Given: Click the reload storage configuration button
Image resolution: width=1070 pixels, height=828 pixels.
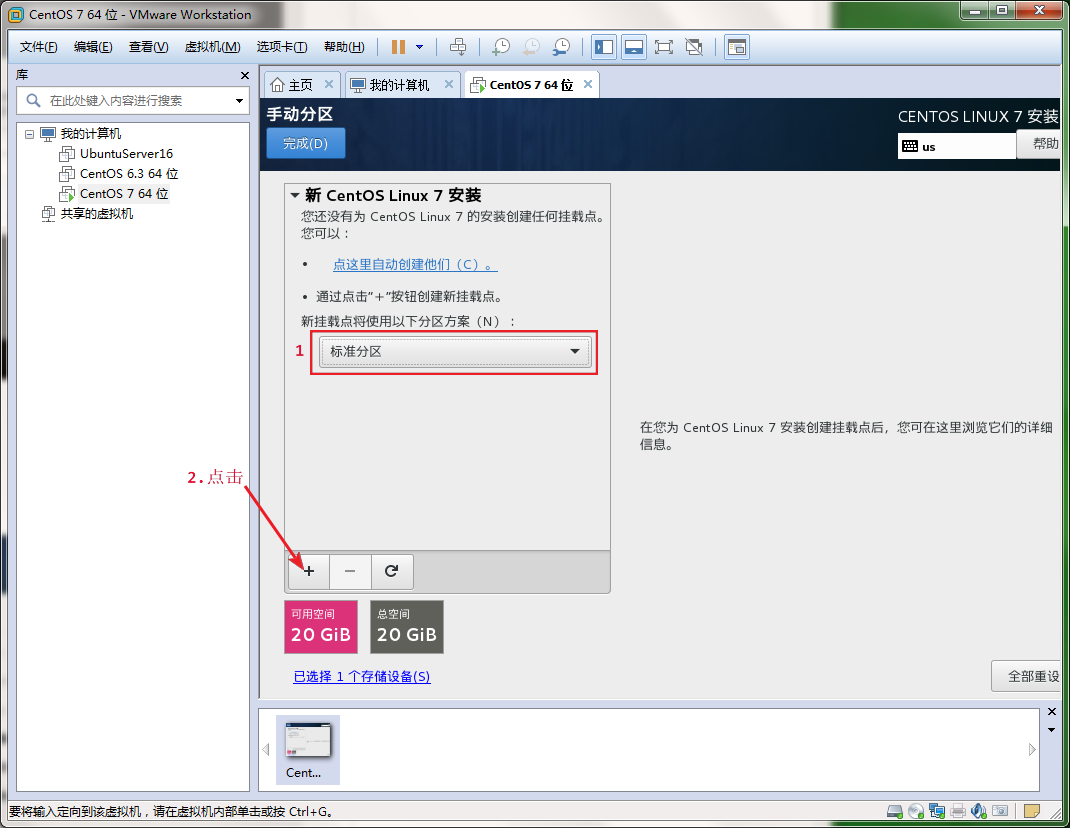Looking at the screenshot, I should (392, 571).
